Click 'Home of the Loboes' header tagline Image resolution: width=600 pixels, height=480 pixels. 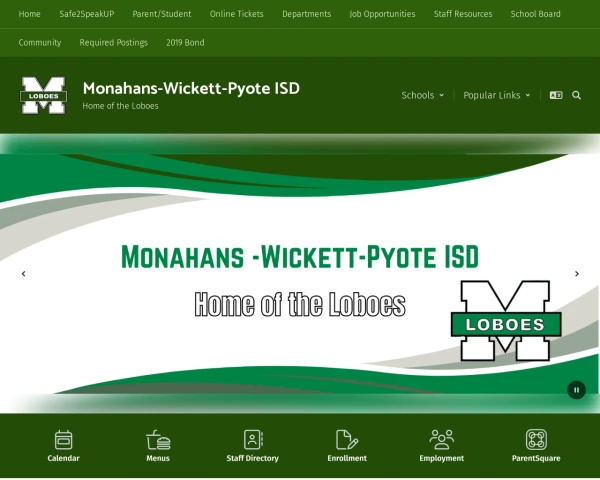120,106
